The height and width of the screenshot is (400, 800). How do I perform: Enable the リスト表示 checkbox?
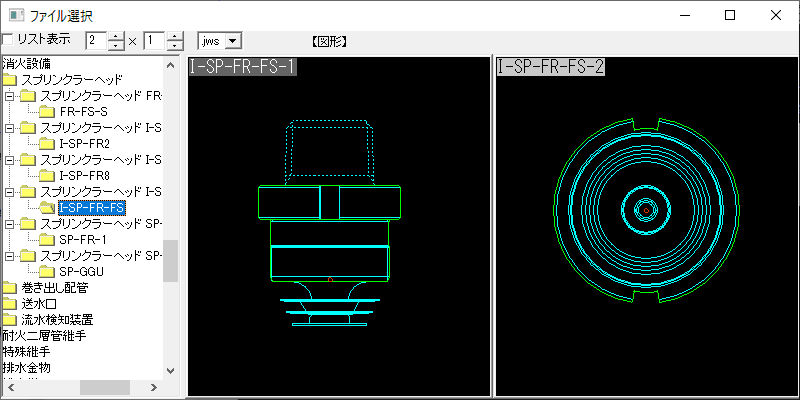[x=8, y=40]
